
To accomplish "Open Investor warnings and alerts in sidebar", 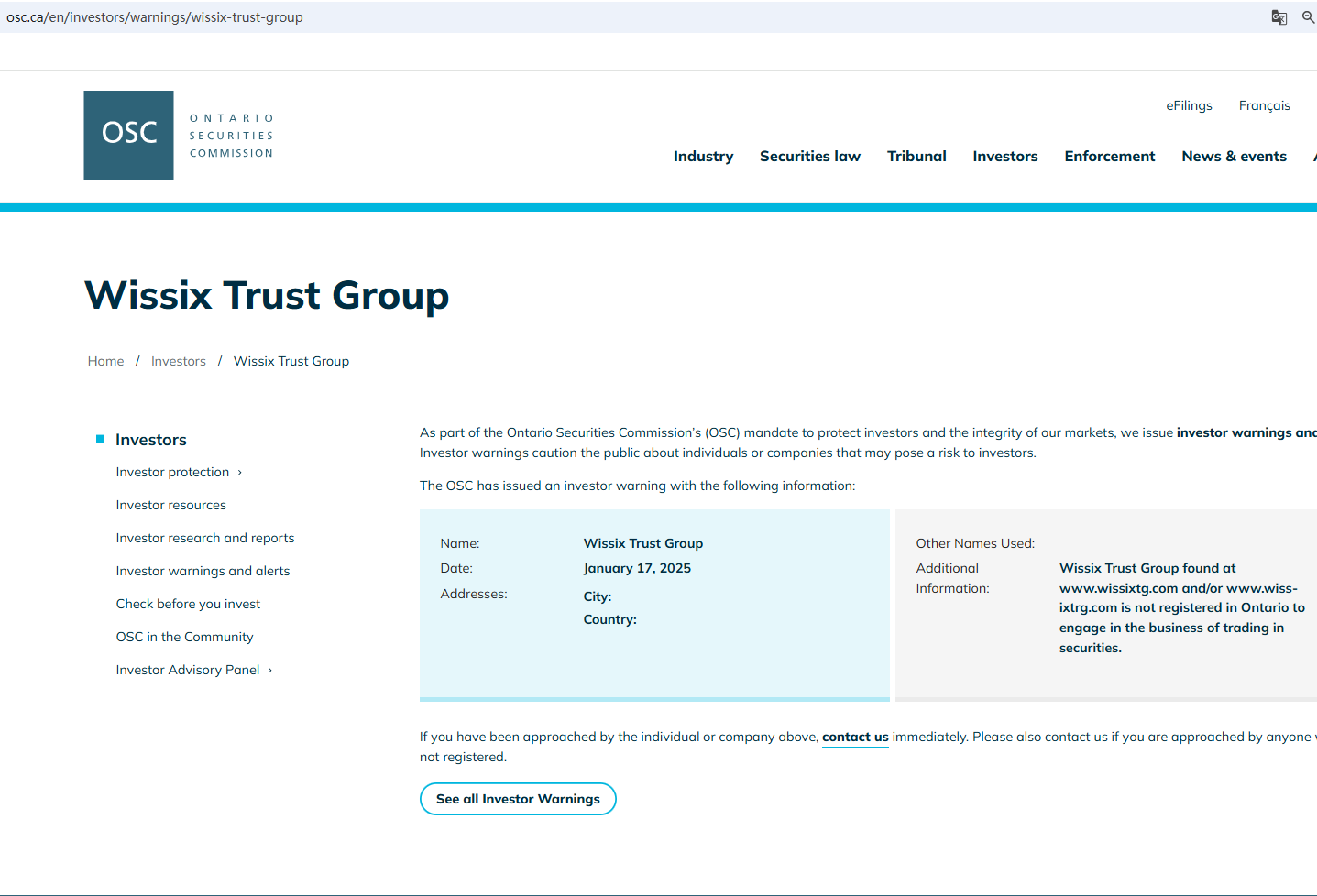I will (x=203, y=571).
